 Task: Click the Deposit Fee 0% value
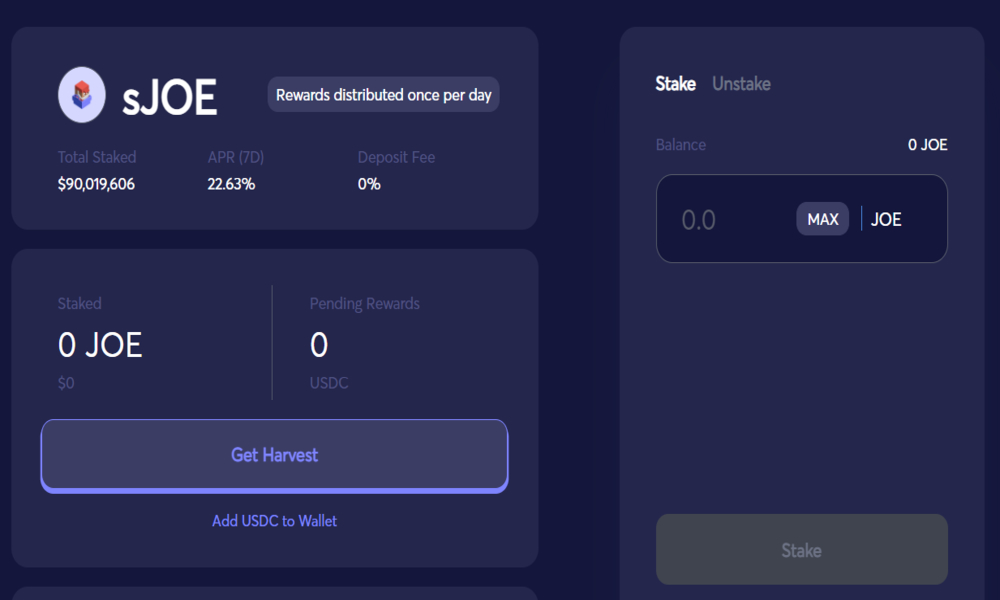(x=369, y=184)
